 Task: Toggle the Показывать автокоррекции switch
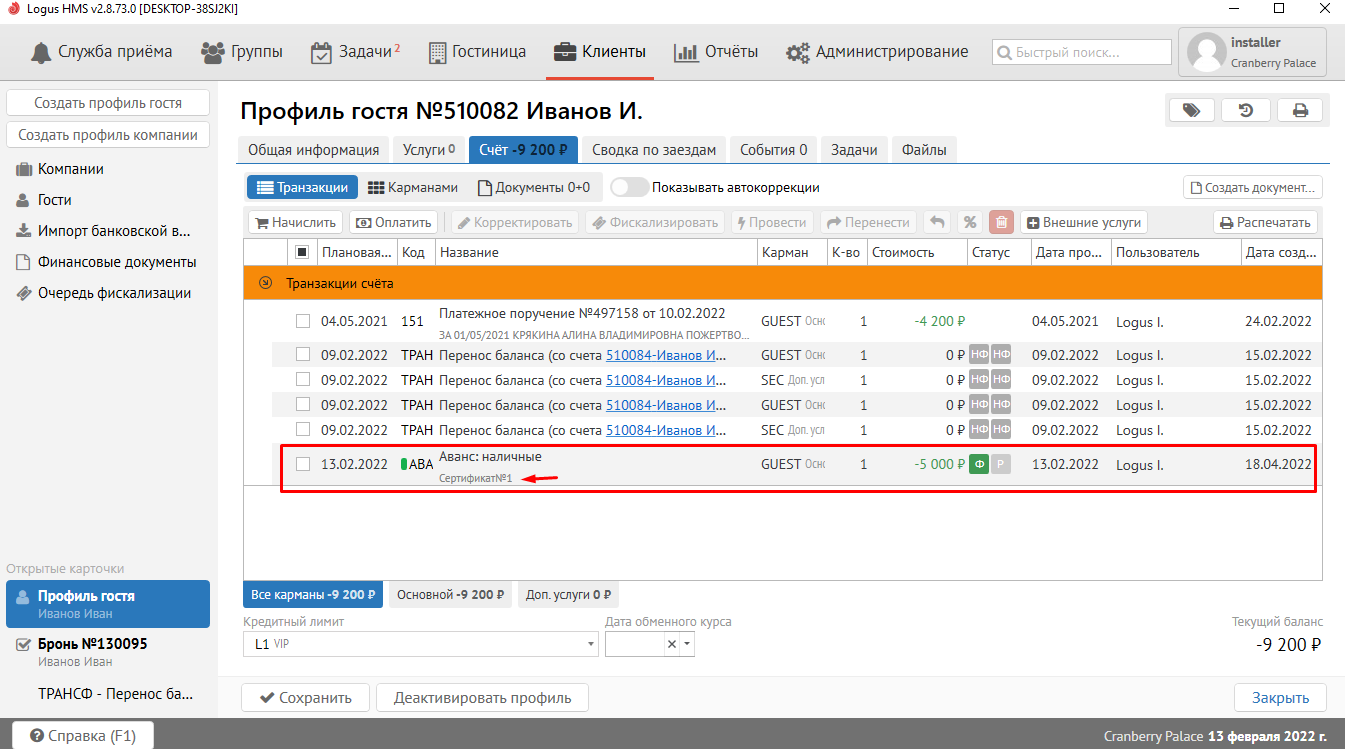click(x=628, y=187)
